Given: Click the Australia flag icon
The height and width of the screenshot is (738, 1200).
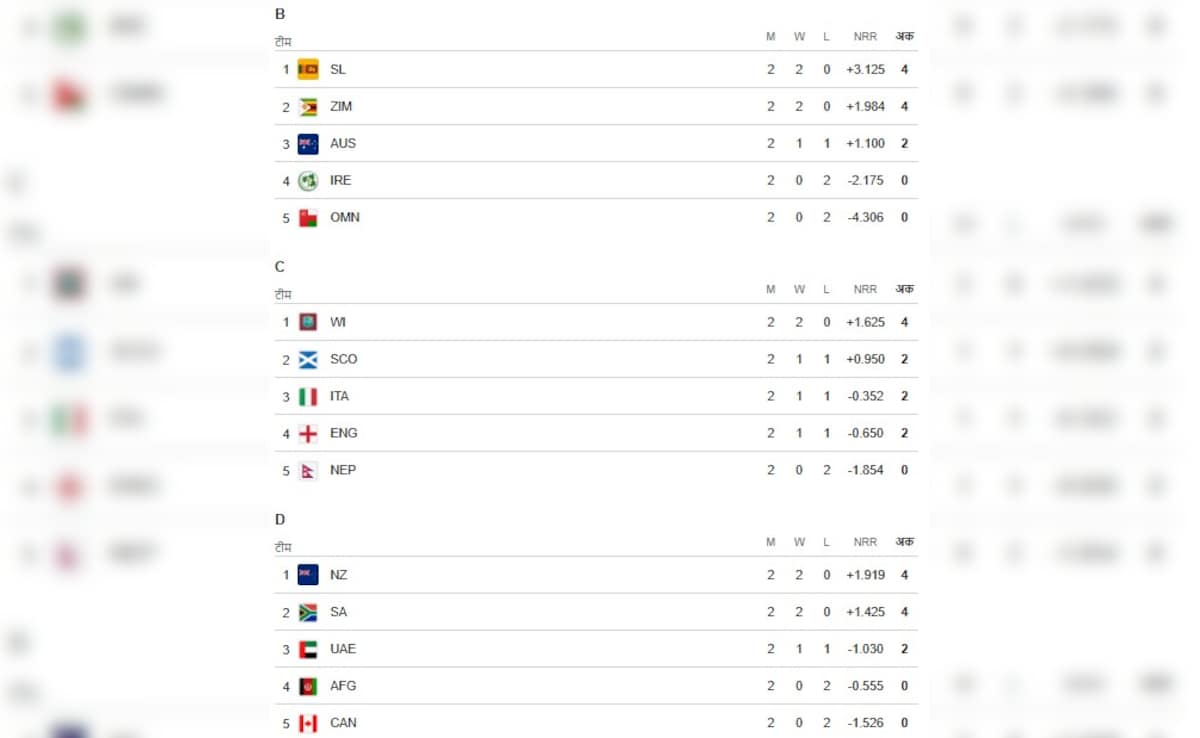Looking at the screenshot, I should tap(308, 144).
